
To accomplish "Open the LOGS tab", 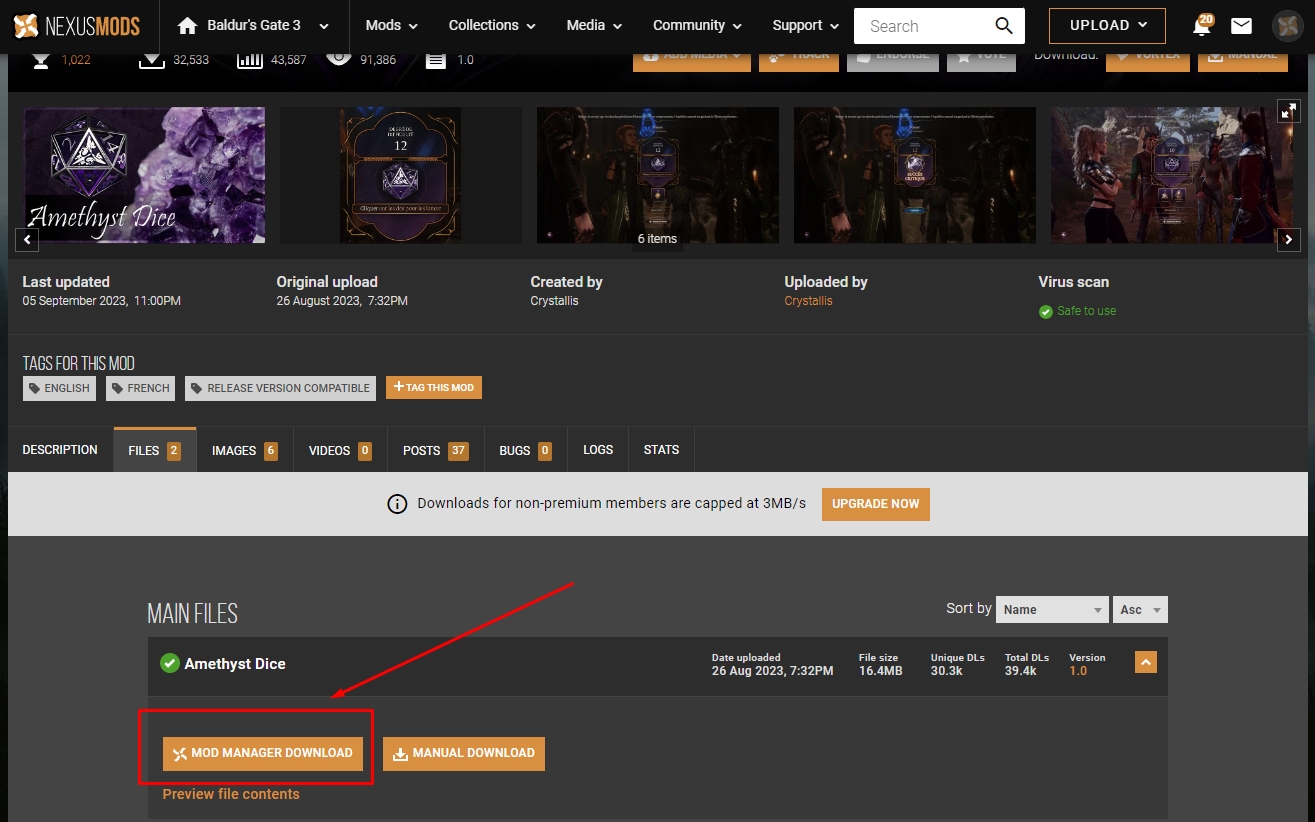I will click(598, 450).
